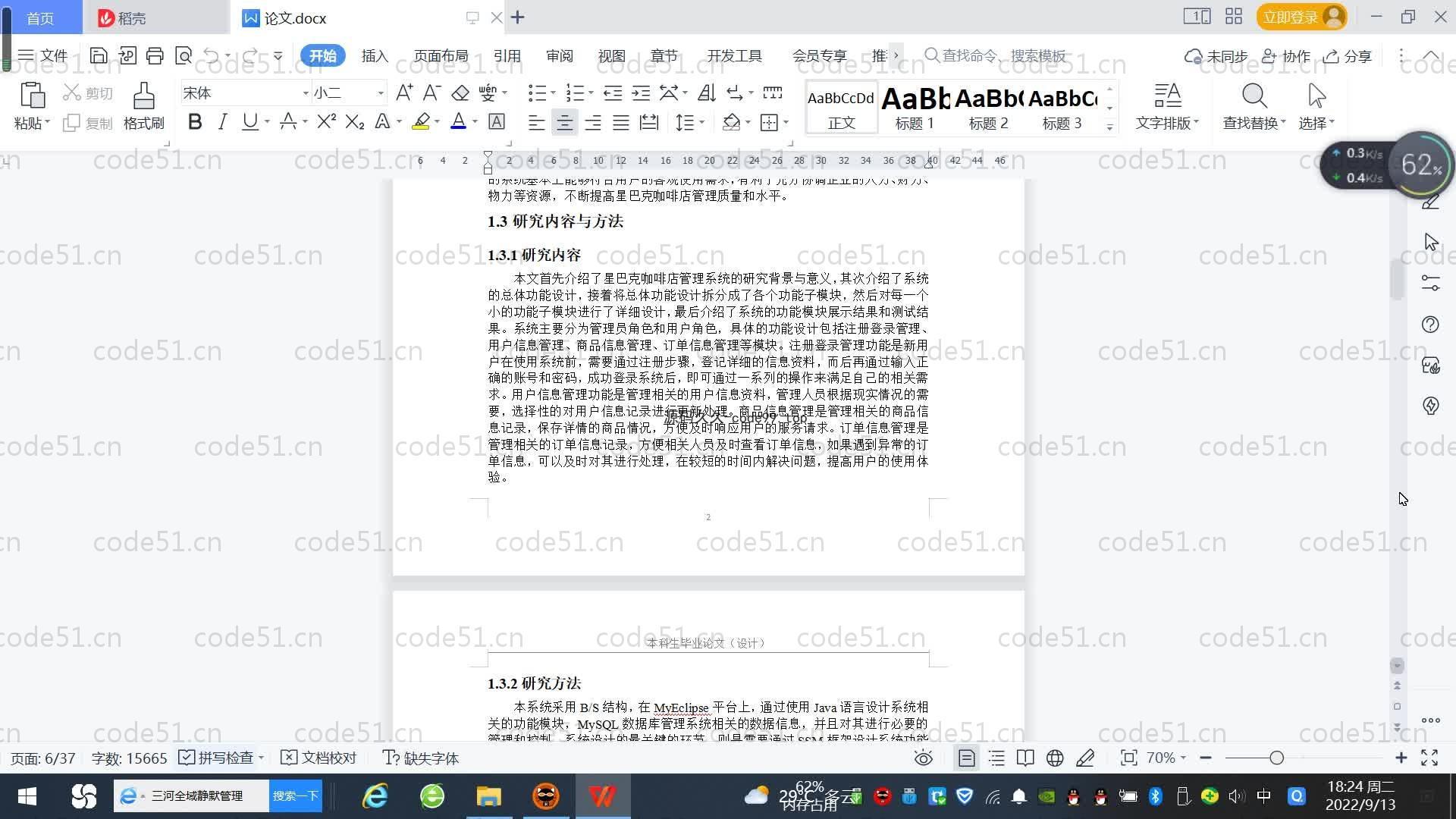
Task: Align text to the right
Action: click(x=592, y=122)
